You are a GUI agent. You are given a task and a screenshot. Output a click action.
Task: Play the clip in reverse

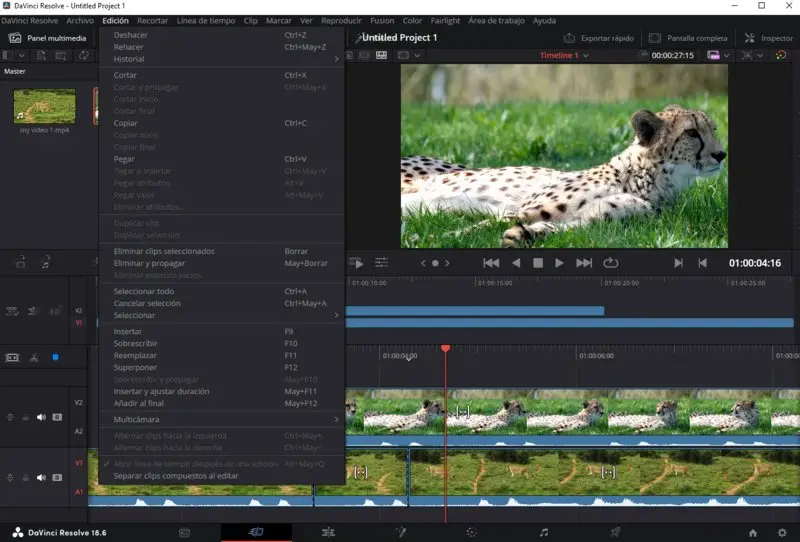[516, 263]
